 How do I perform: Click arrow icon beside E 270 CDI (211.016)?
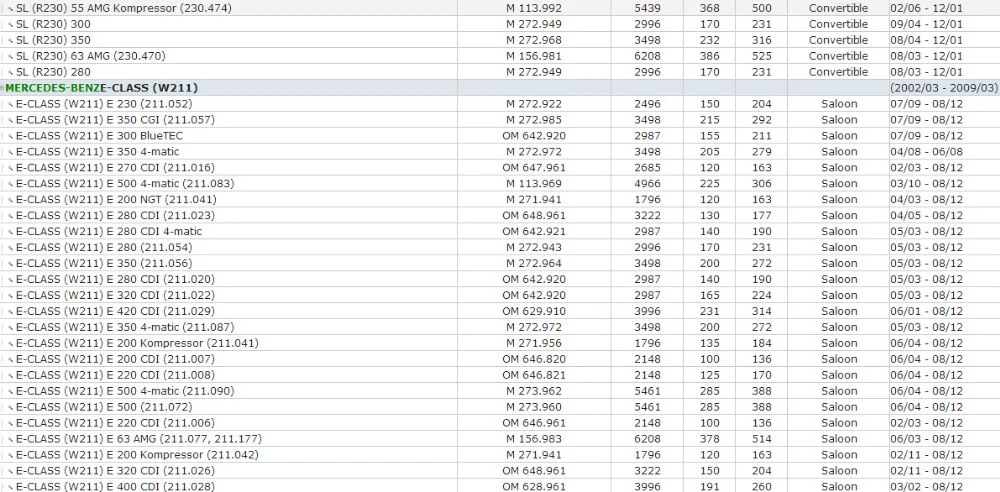[11, 168]
